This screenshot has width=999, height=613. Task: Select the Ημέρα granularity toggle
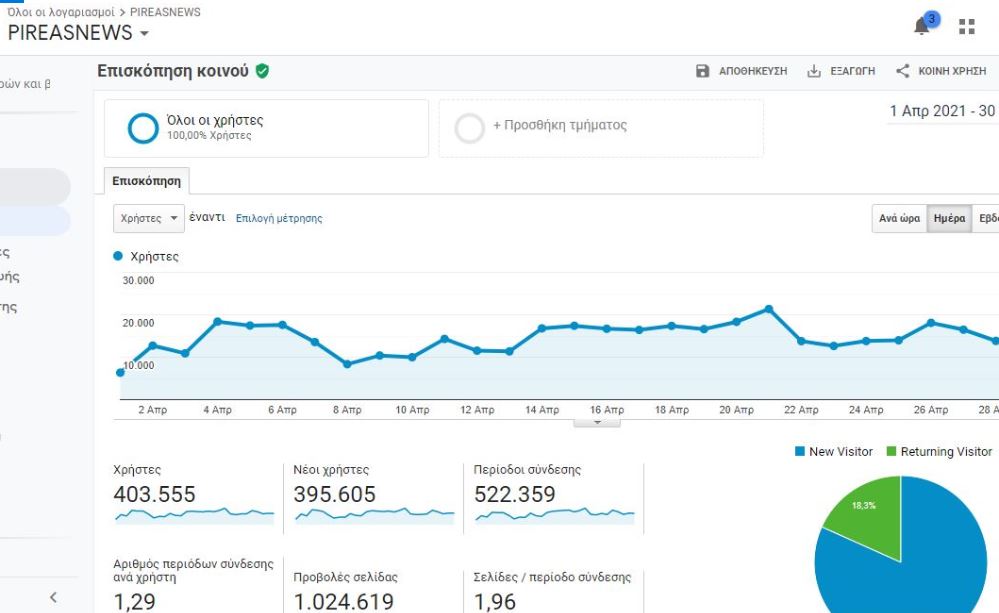click(948, 218)
